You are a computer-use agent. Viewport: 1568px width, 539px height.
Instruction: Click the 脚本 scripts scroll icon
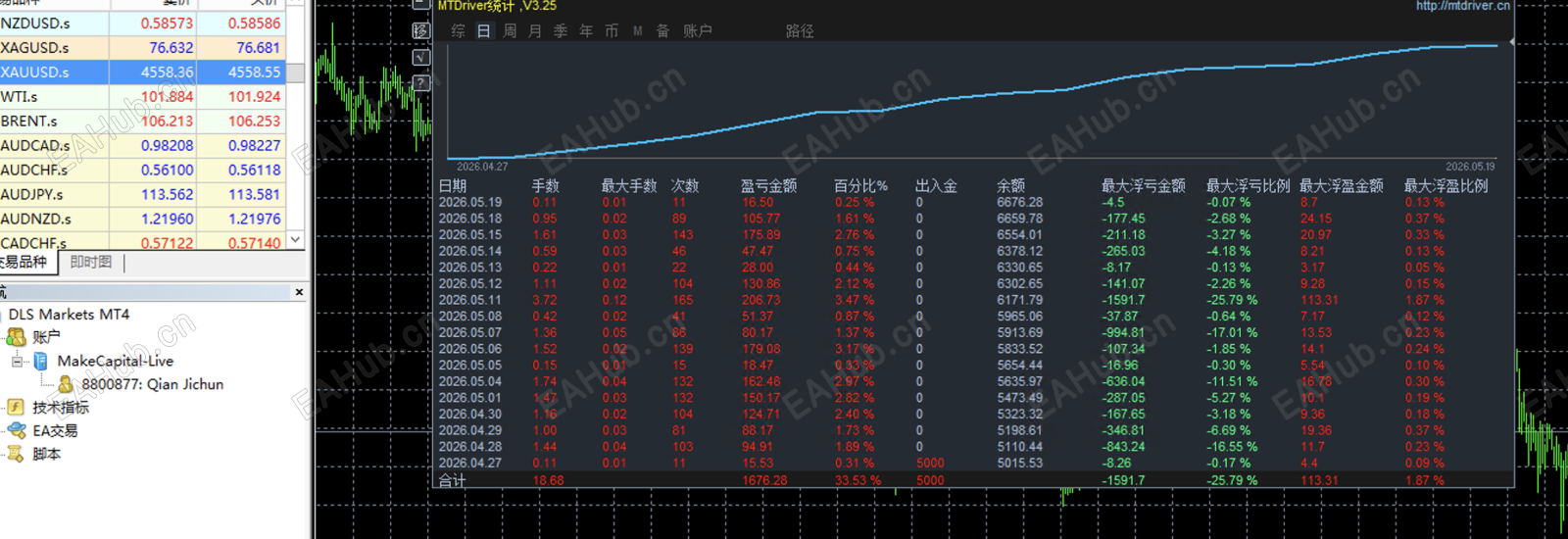[x=16, y=454]
